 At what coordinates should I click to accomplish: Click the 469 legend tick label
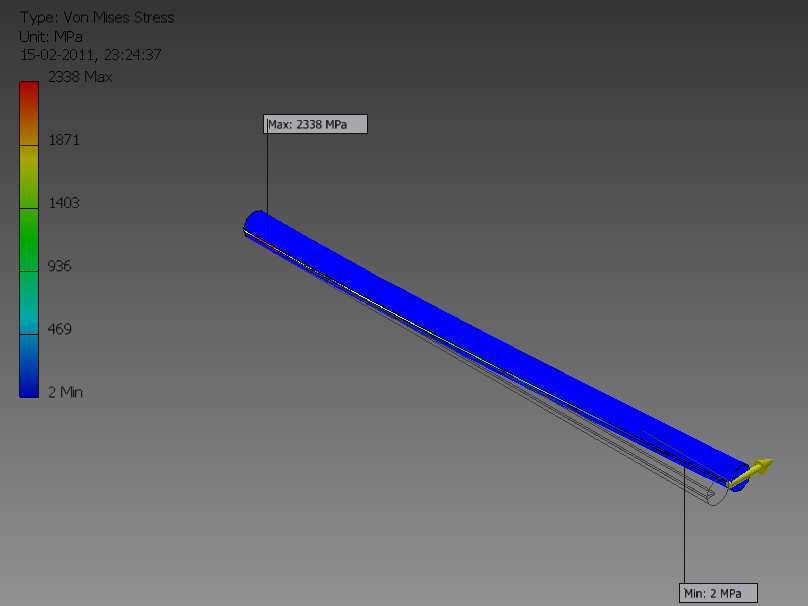click(x=61, y=329)
